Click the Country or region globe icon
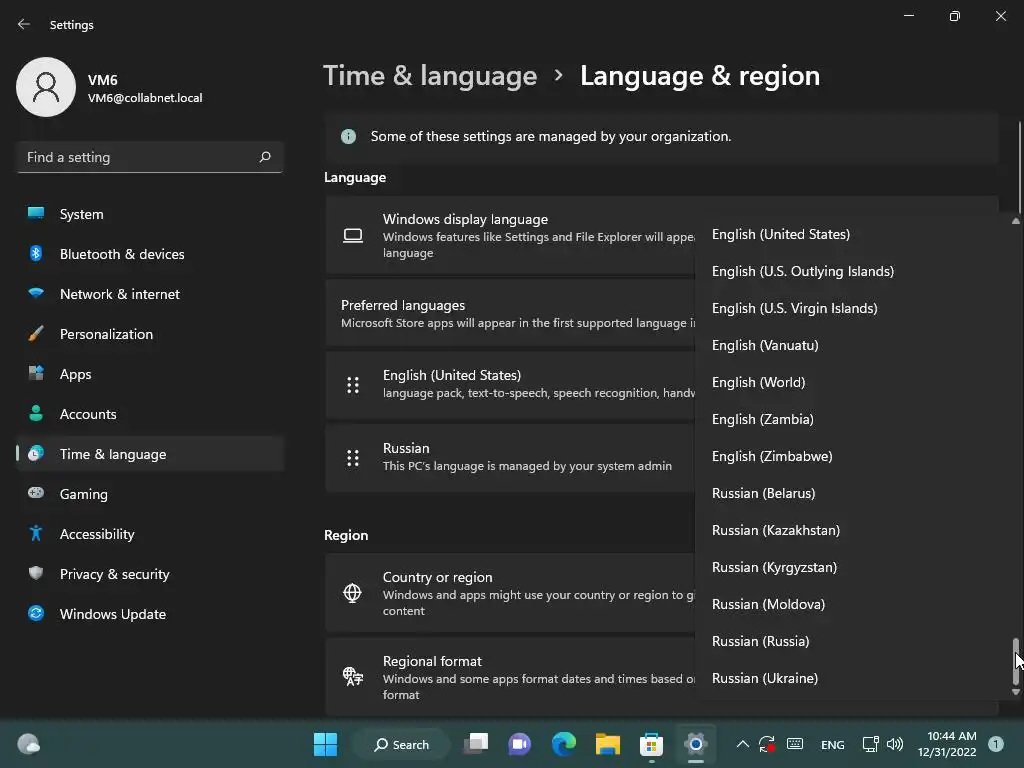This screenshot has width=1024, height=768. point(353,593)
